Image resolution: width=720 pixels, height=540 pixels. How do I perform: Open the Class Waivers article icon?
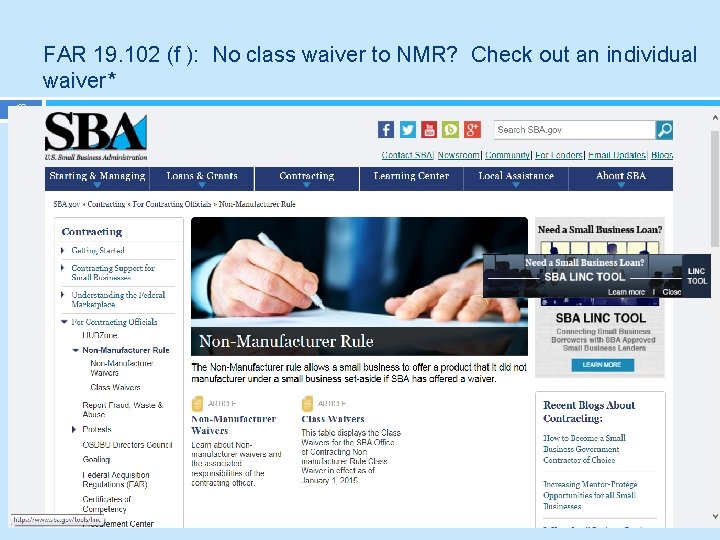pos(307,404)
